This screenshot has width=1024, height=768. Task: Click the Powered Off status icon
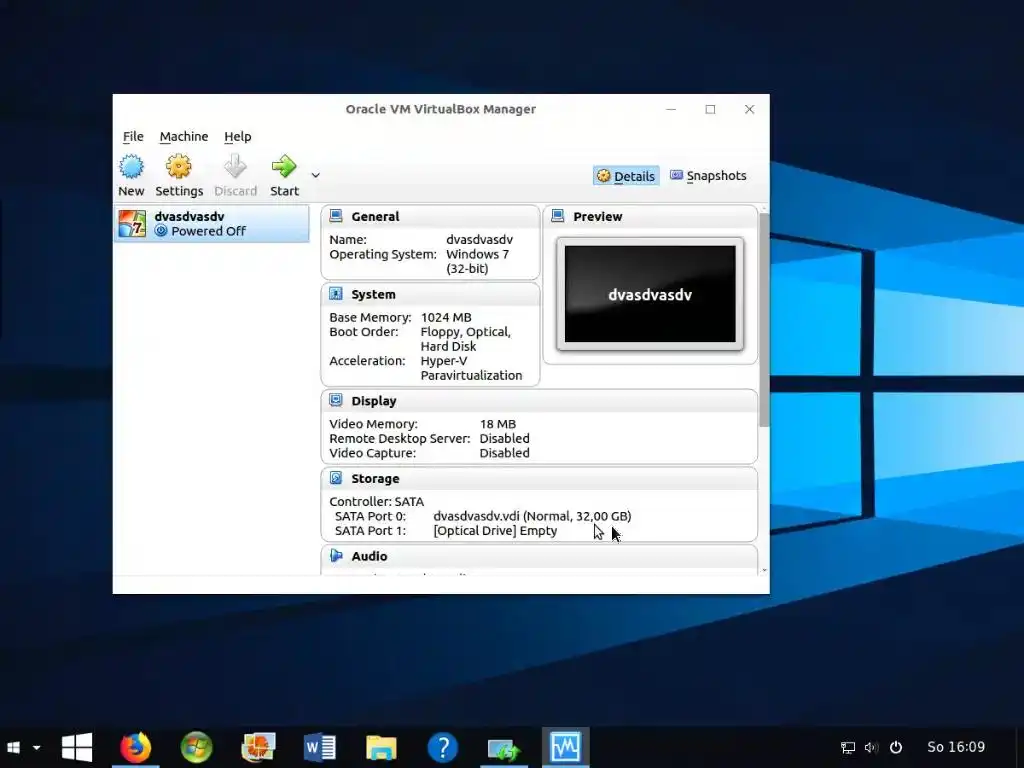click(161, 231)
